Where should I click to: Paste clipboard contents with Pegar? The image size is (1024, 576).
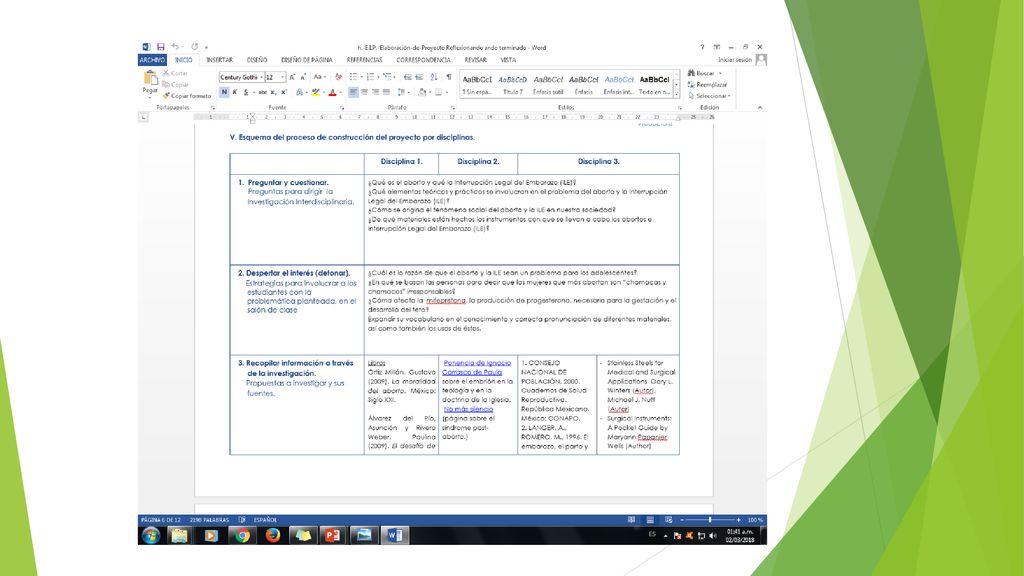(150, 83)
